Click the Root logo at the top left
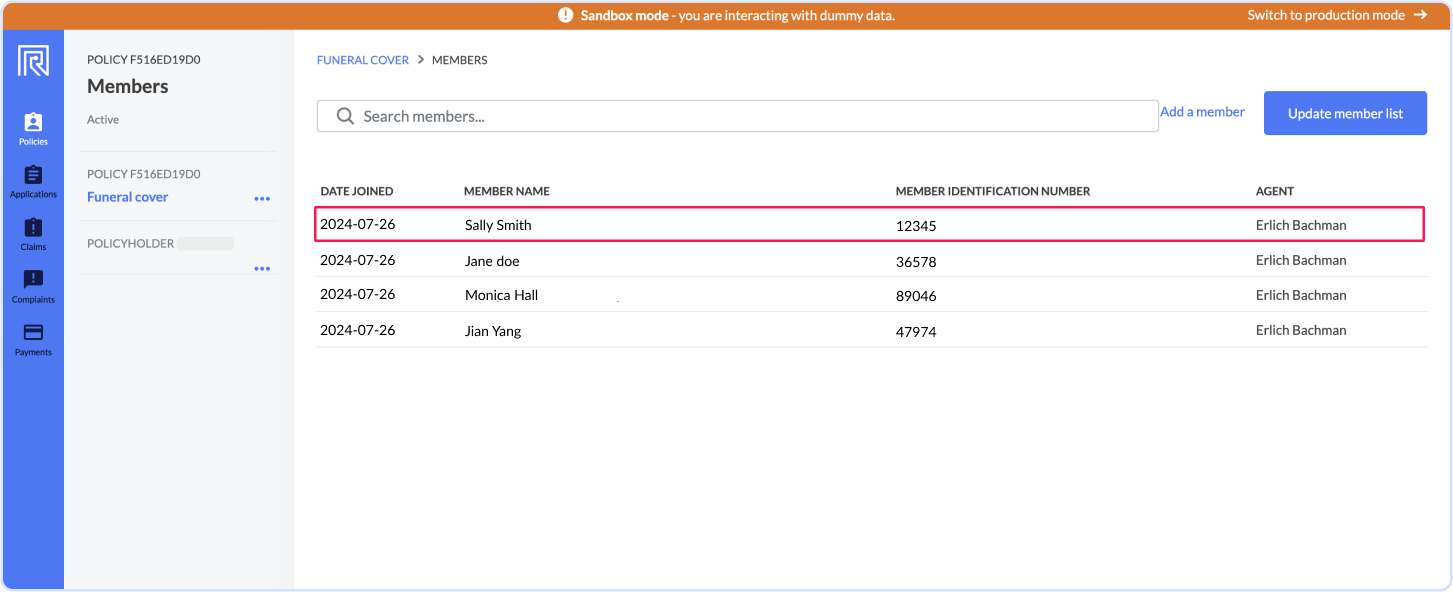The image size is (1453, 592). pos(31,62)
